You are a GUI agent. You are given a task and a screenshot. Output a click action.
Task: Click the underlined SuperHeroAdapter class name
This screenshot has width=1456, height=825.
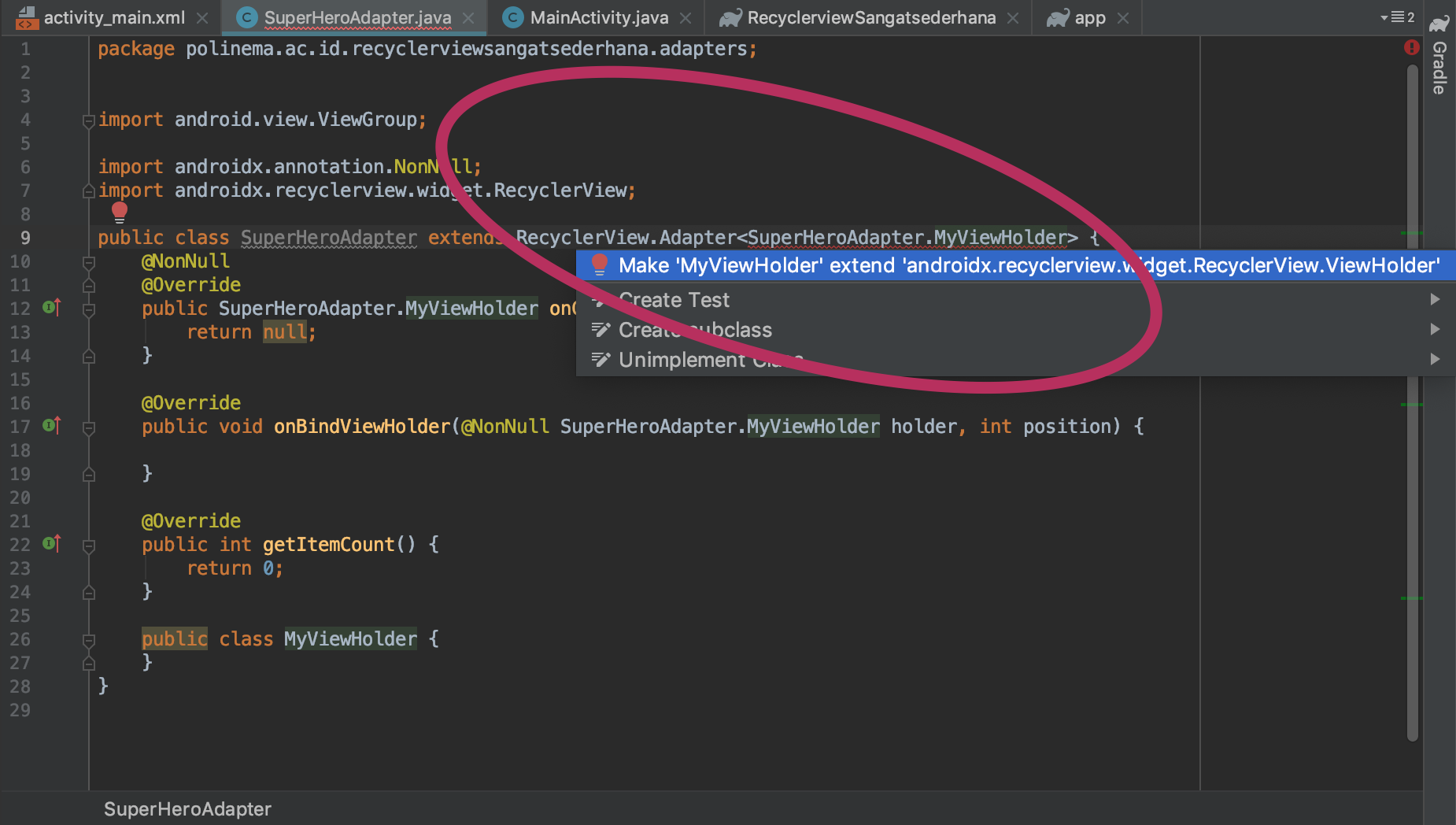(329, 238)
